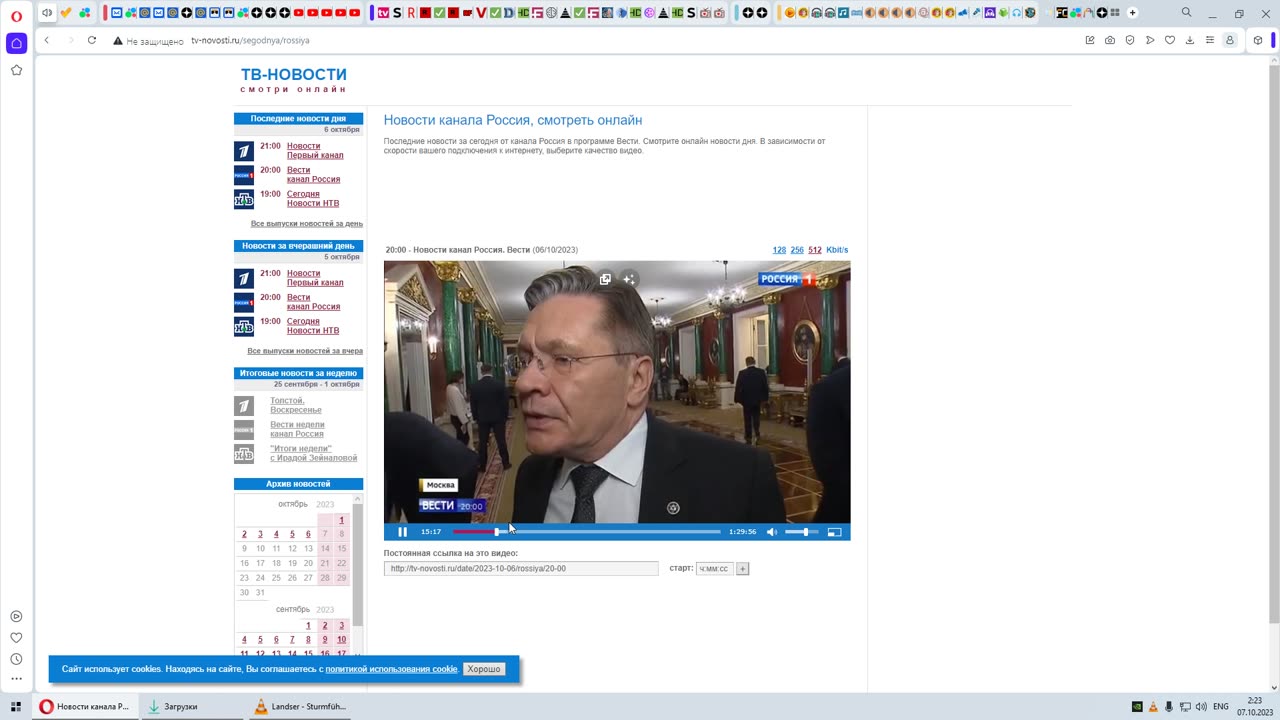The image size is (1280, 720).
Task: Open a new browser tab
Action: click(1132, 13)
